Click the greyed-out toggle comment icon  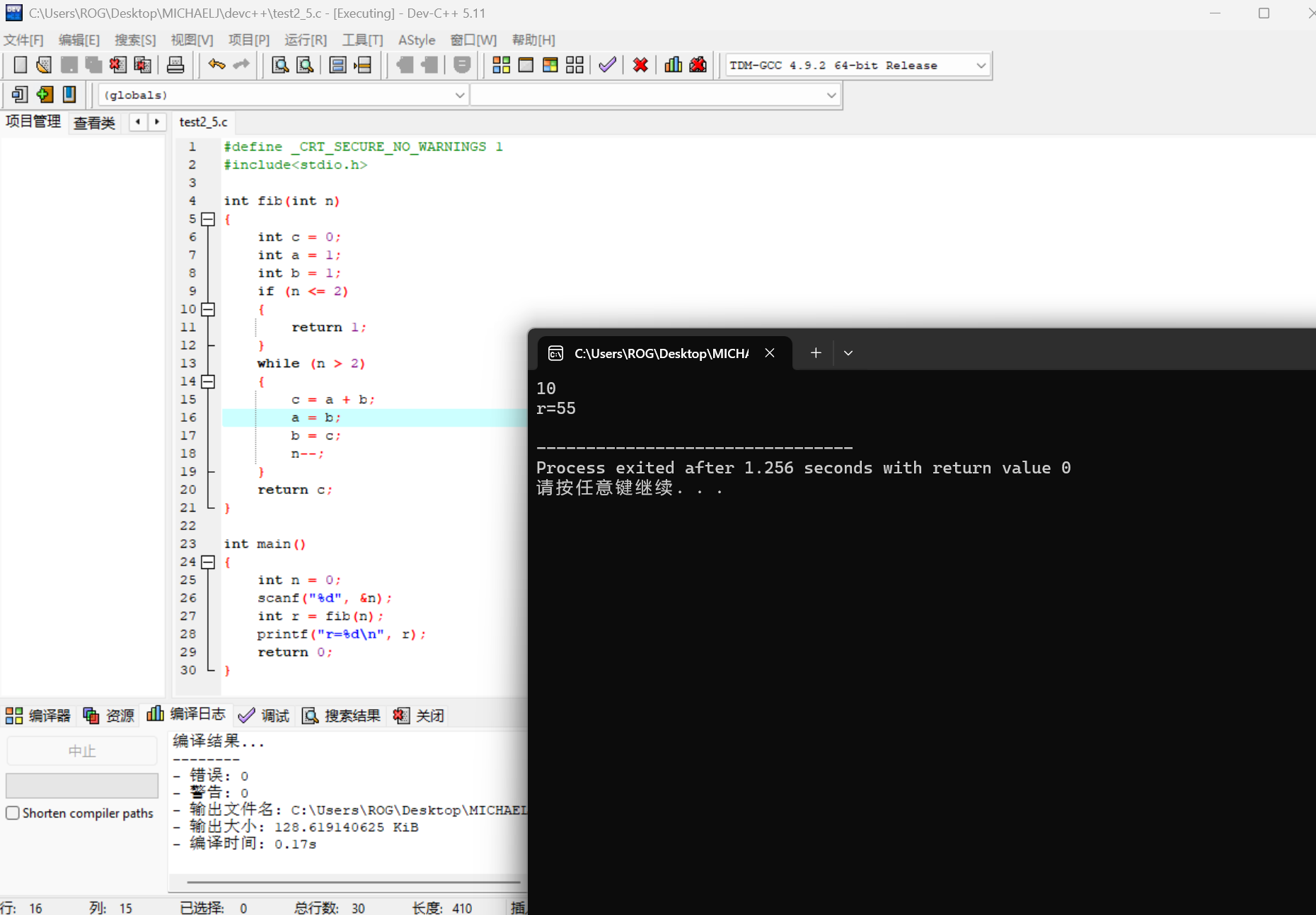point(462,65)
